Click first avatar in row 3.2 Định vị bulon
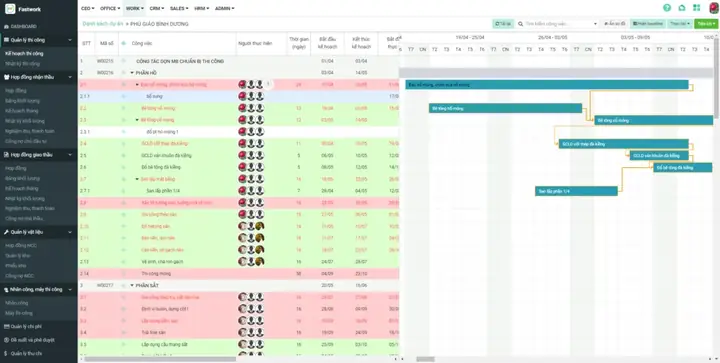The height and width of the screenshot is (363, 720). click(242, 309)
